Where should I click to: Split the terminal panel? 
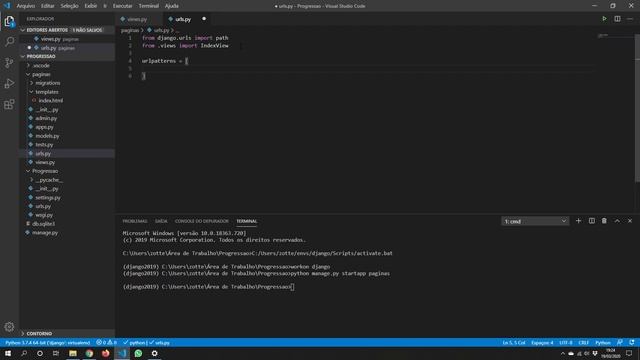click(x=591, y=221)
